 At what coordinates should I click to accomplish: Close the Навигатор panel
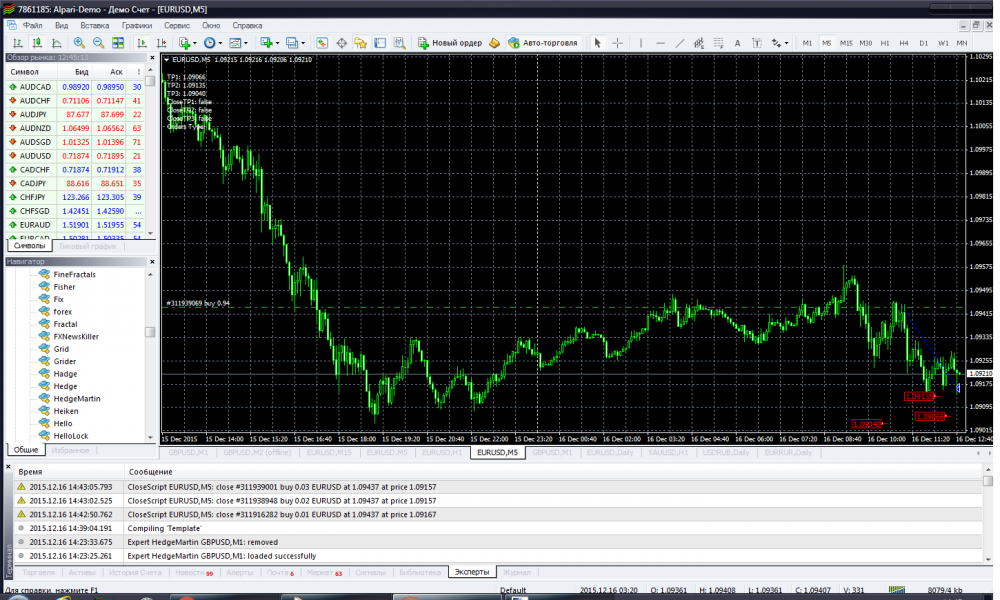[x=152, y=261]
